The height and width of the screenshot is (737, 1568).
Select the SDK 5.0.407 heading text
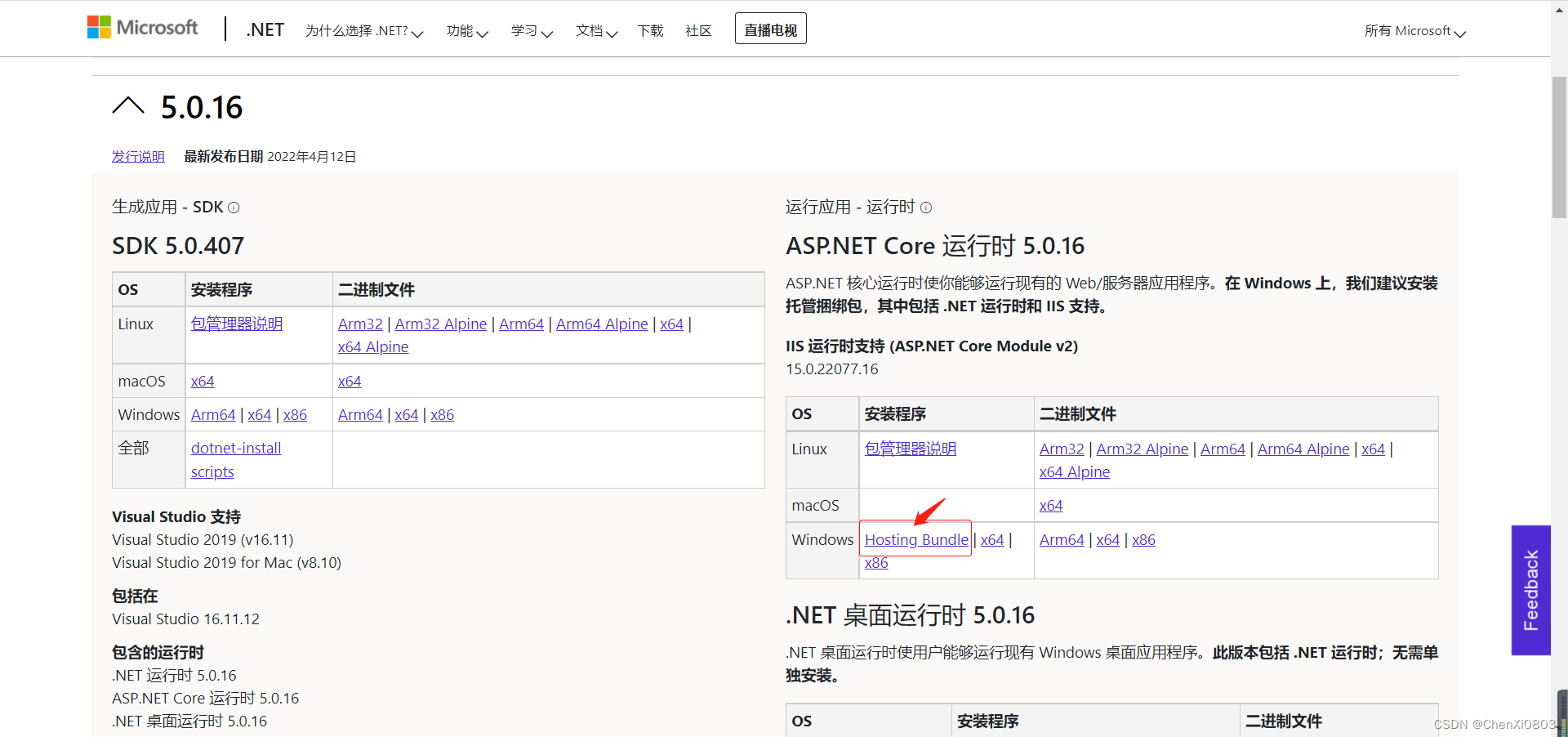click(178, 246)
